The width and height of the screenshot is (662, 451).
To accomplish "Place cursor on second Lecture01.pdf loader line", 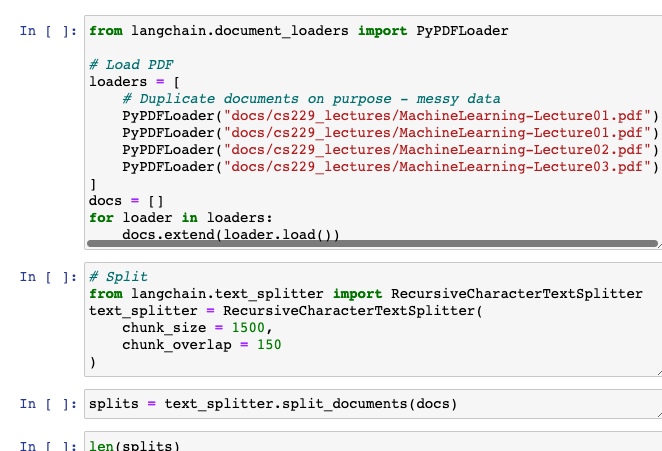I will tap(390, 133).
